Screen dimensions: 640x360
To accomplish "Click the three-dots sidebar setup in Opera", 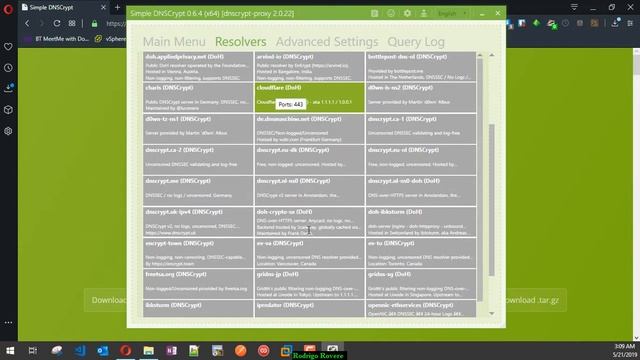I will pyautogui.click(x=8, y=322).
